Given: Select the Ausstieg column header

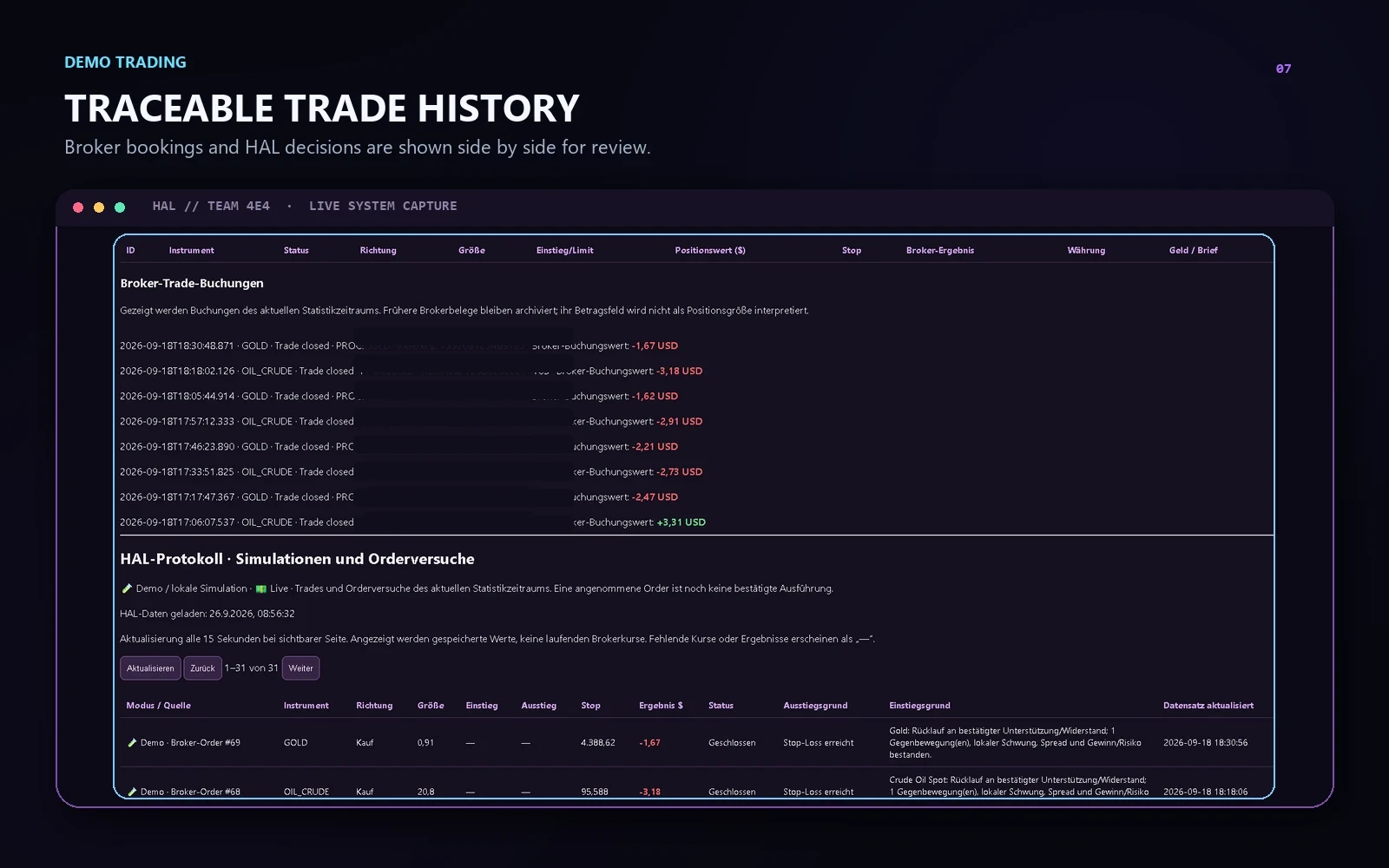Looking at the screenshot, I should coord(538,706).
